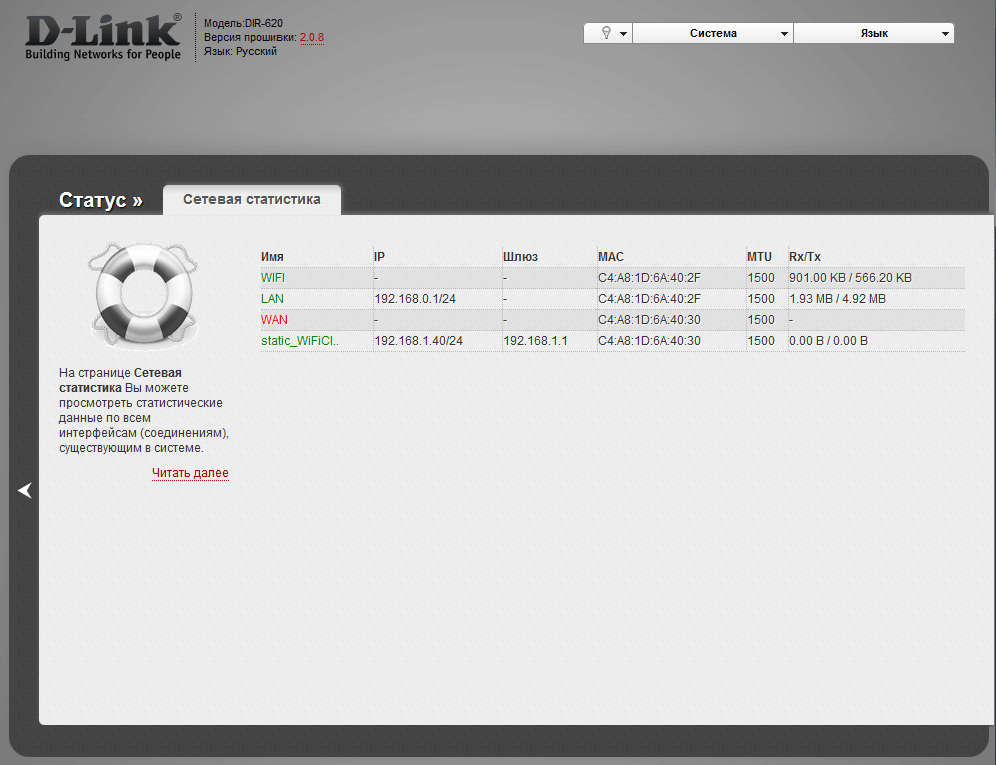Select the Сетевая статистика tab
This screenshot has width=996, height=765.
tap(252, 200)
